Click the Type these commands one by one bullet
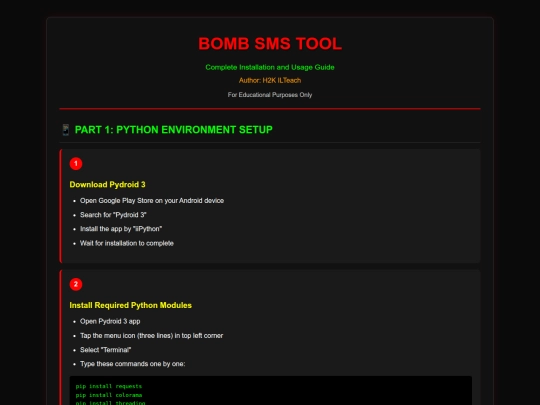The image size is (540, 405). click(133, 364)
